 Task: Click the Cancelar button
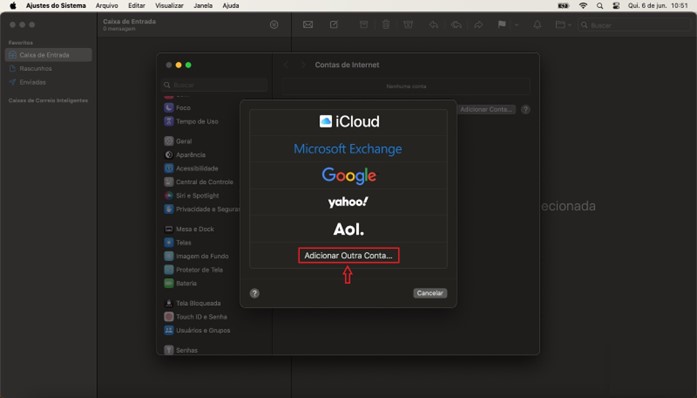pyautogui.click(x=430, y=293)
